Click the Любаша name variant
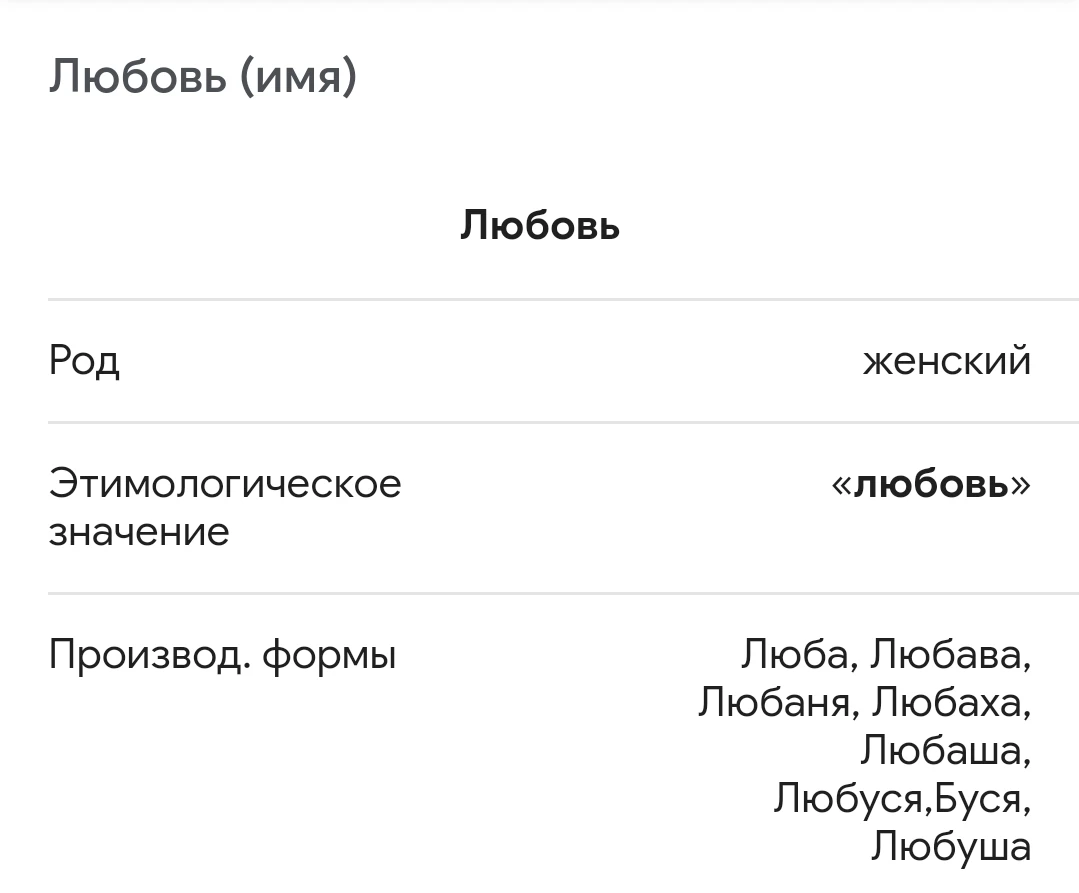Viewport: 1079px width, 893px height. 943,751
